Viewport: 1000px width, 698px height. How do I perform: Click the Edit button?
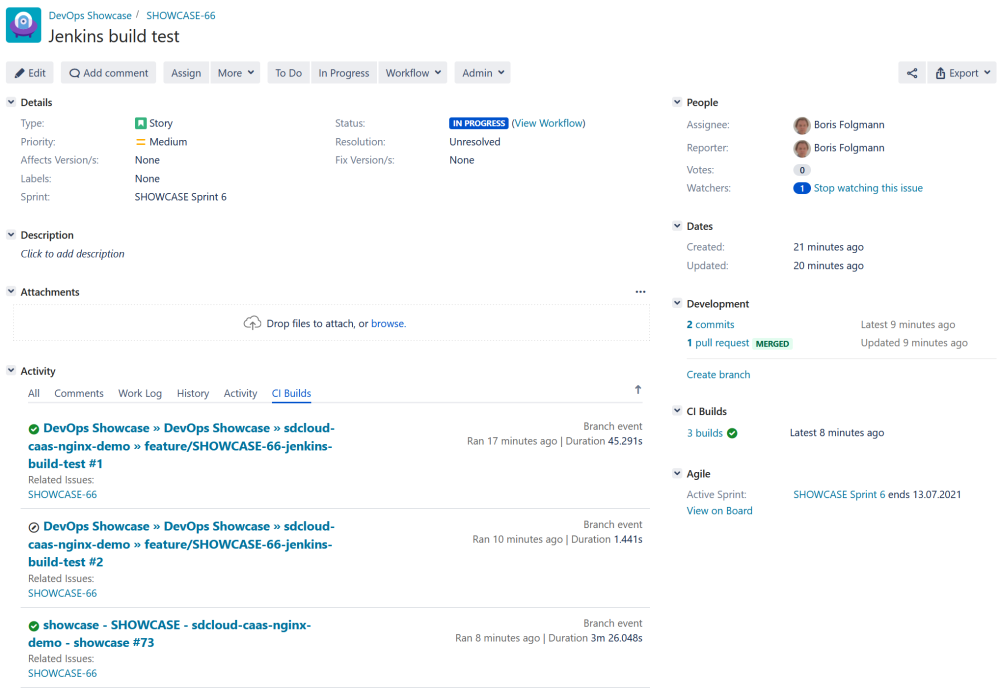coord(30,73)
